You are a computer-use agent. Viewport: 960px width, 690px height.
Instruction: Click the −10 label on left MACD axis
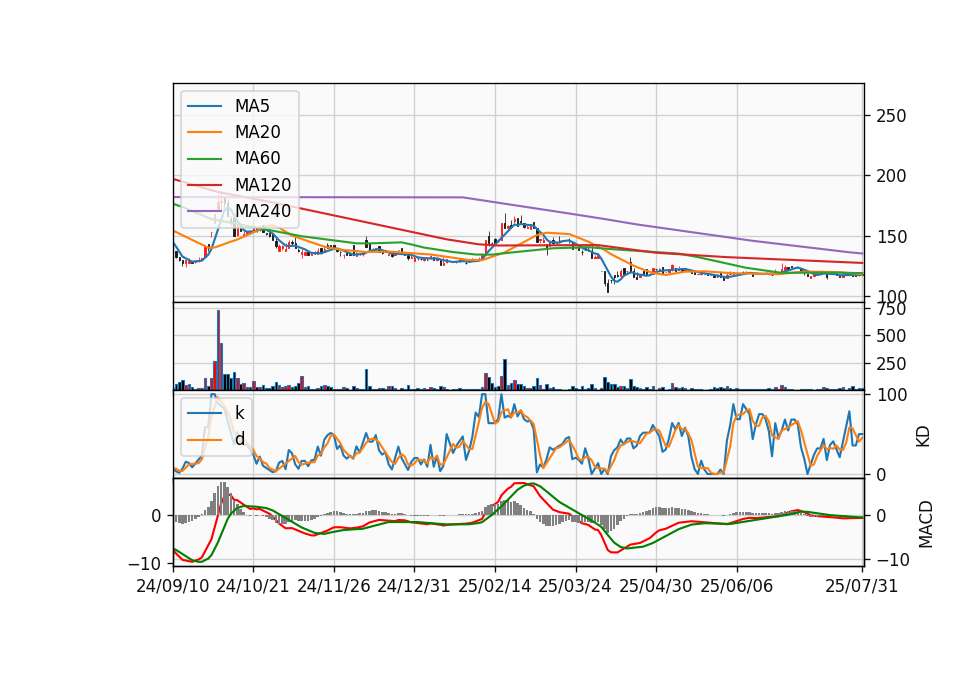[144, 563]
